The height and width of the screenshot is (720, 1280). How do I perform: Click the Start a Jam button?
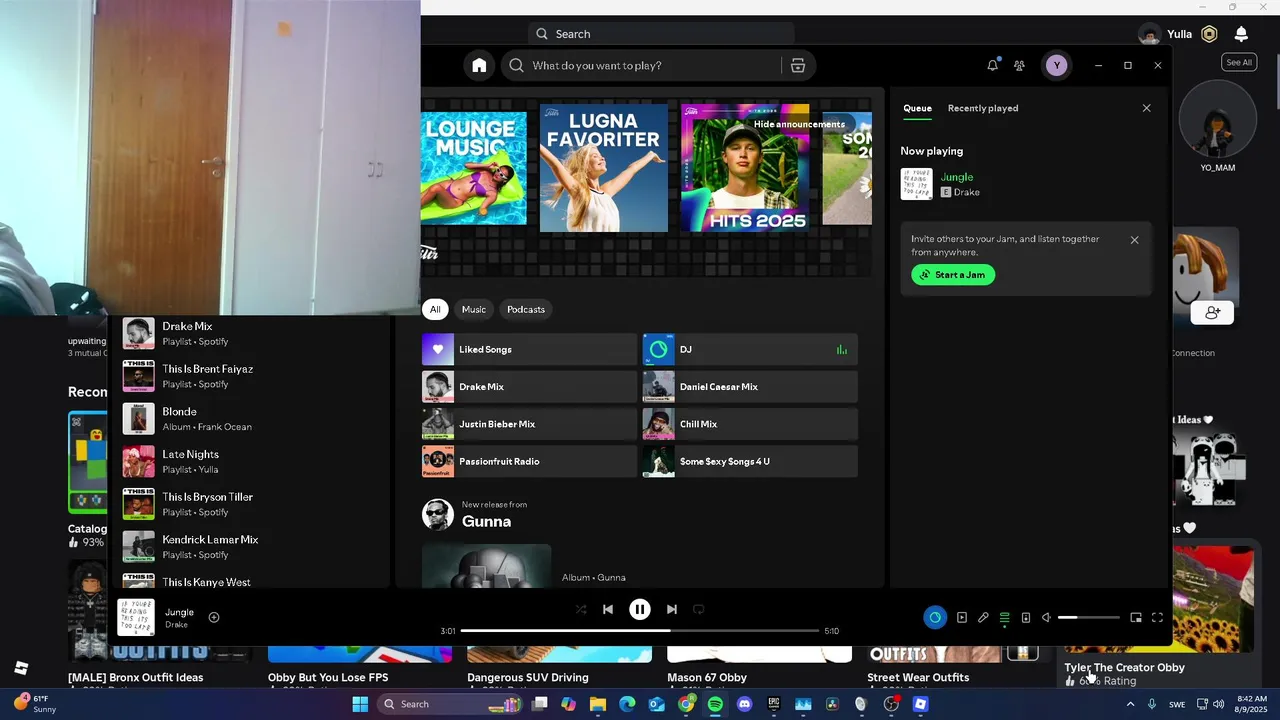tap(953, 275)
